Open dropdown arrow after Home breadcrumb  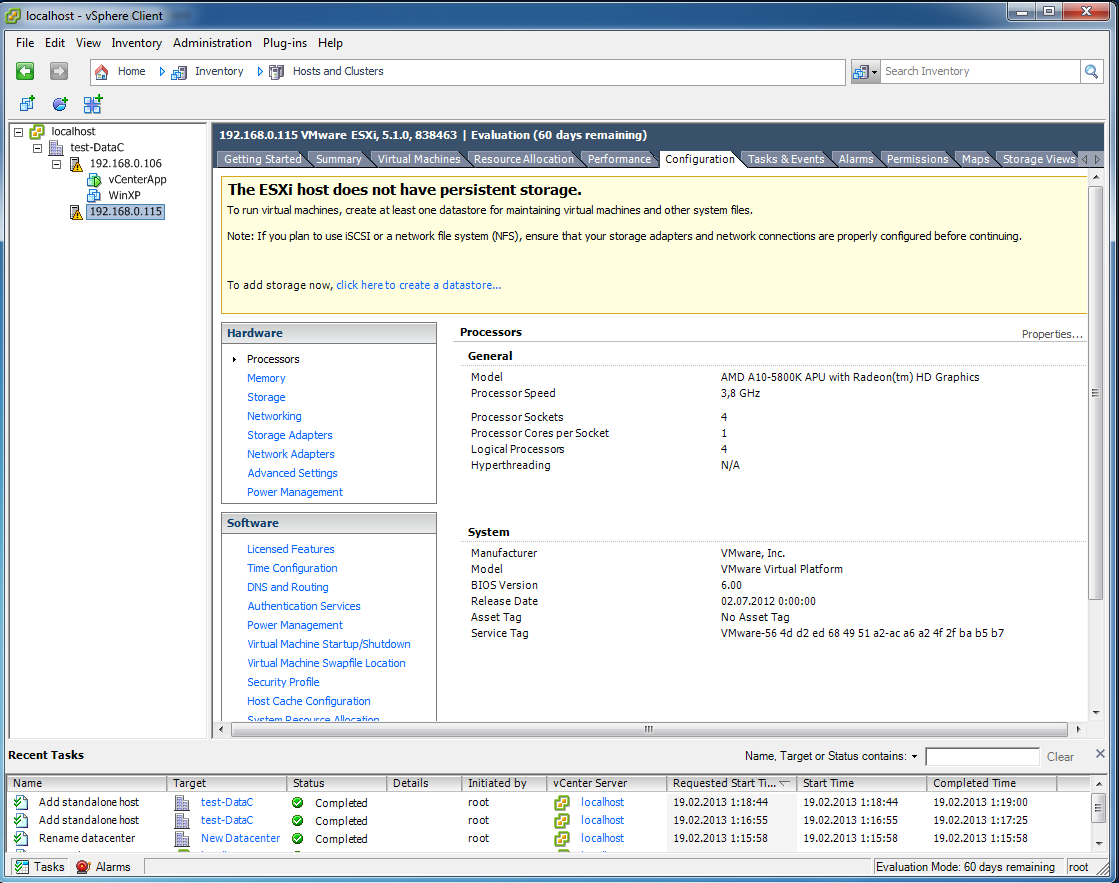[x=162, y=71]
